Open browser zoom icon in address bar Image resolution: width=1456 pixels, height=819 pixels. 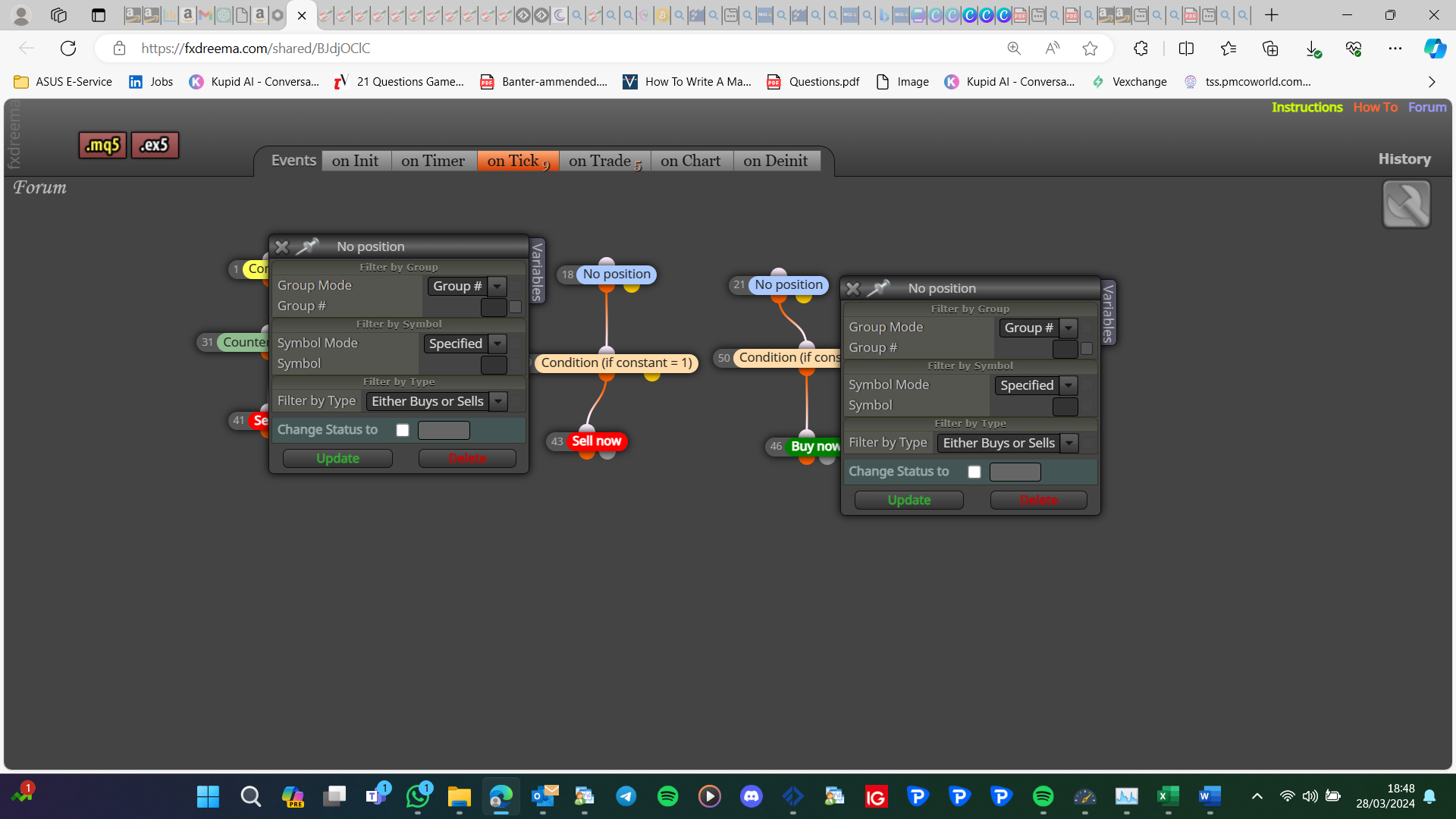click(1014, 49)
